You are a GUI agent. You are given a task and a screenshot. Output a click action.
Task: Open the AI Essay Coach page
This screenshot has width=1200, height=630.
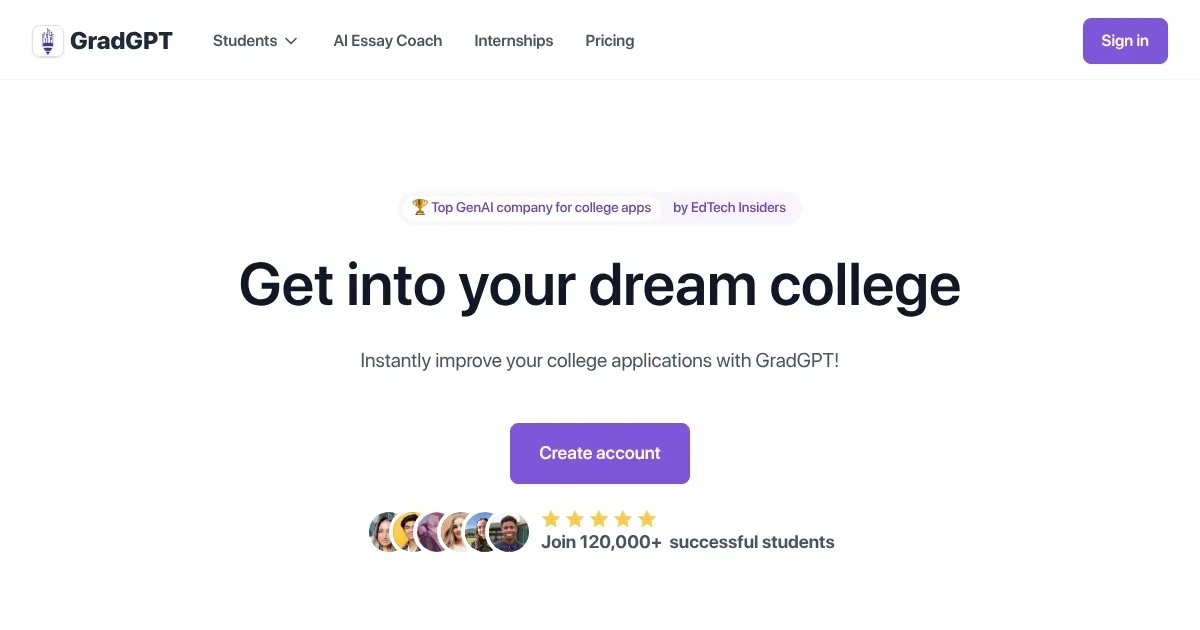388,41
